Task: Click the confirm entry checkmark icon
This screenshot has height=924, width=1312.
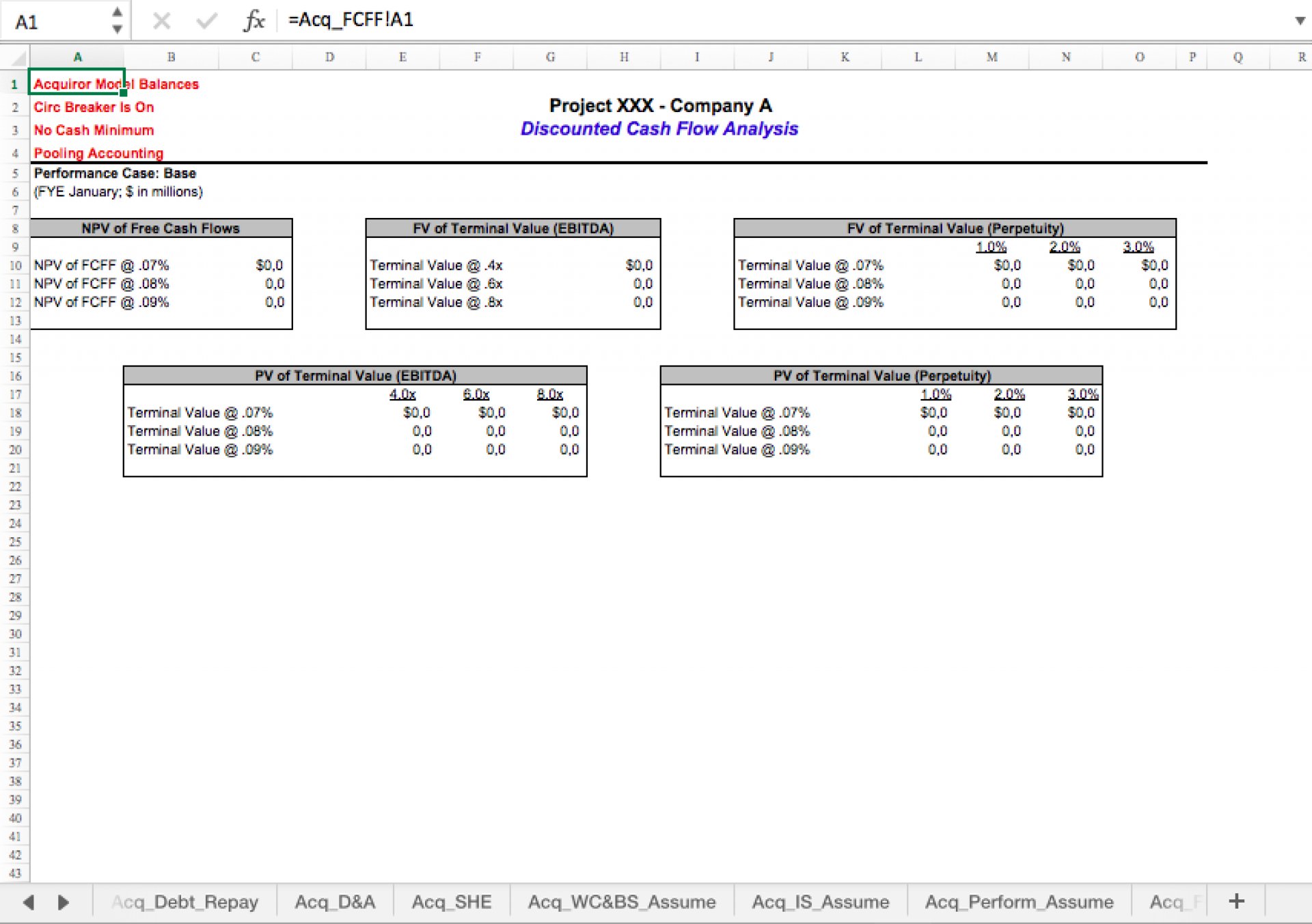Action: click(x=206, y=21)
